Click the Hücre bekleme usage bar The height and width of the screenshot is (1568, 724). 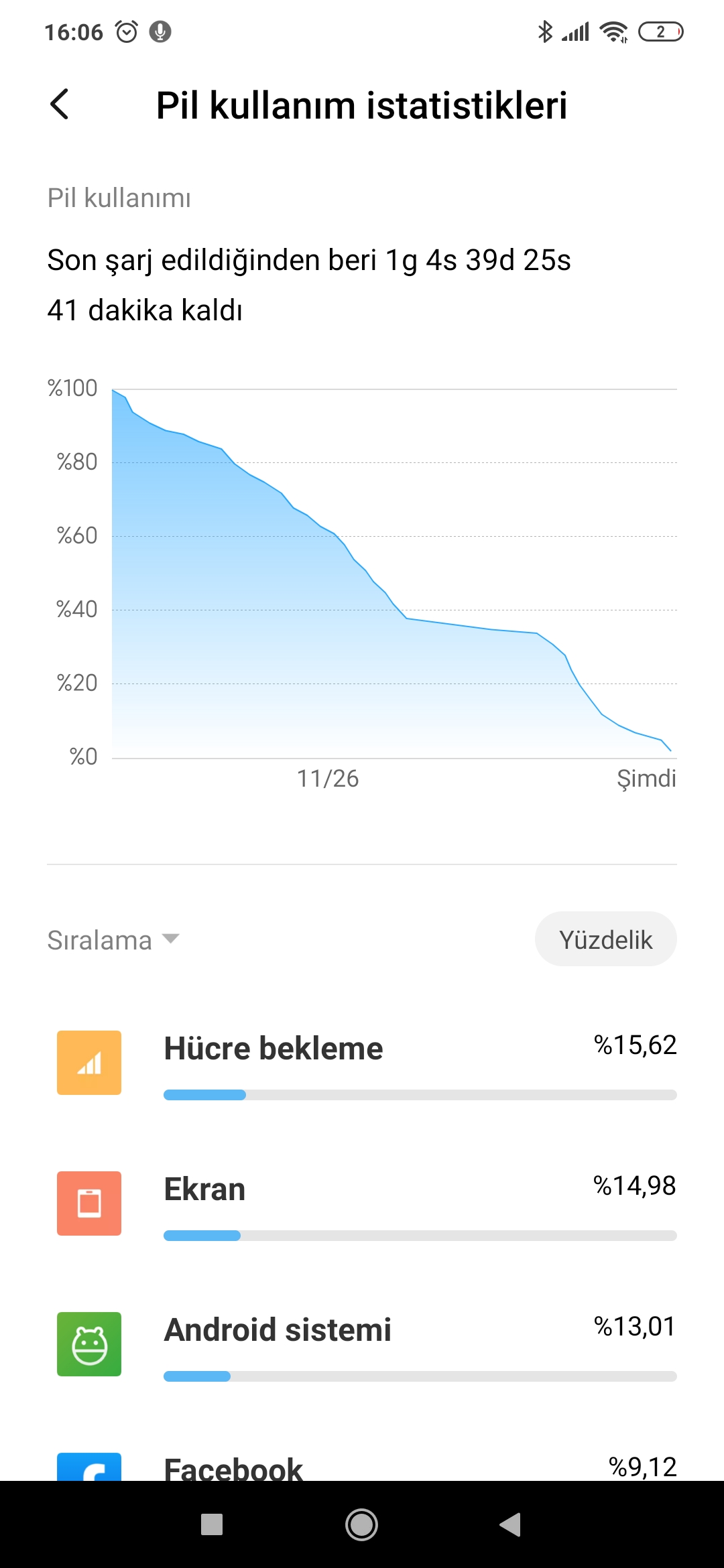click(x=420, y=1095)
